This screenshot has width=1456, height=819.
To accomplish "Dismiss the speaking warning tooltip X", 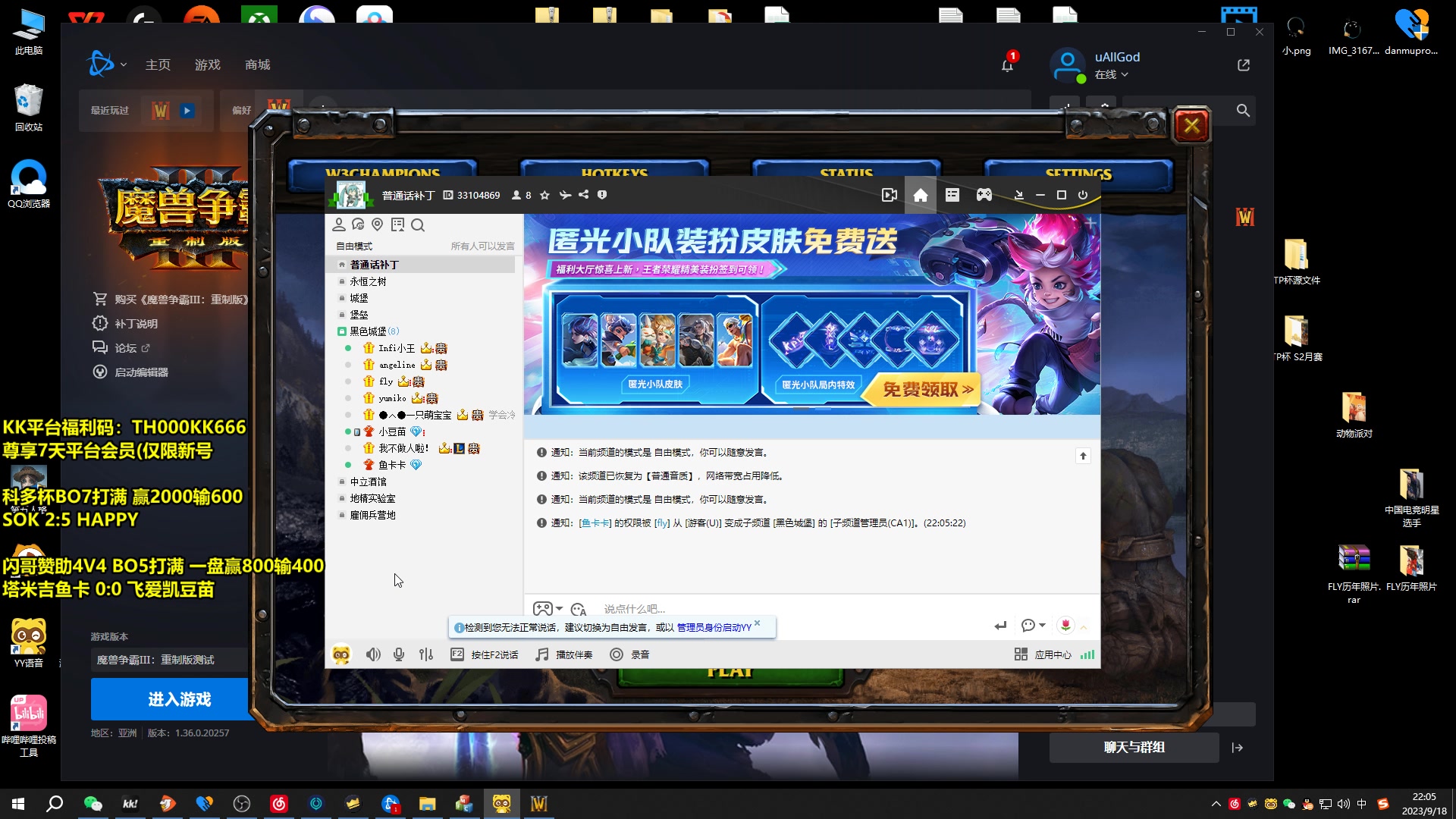I will [757, 623].
